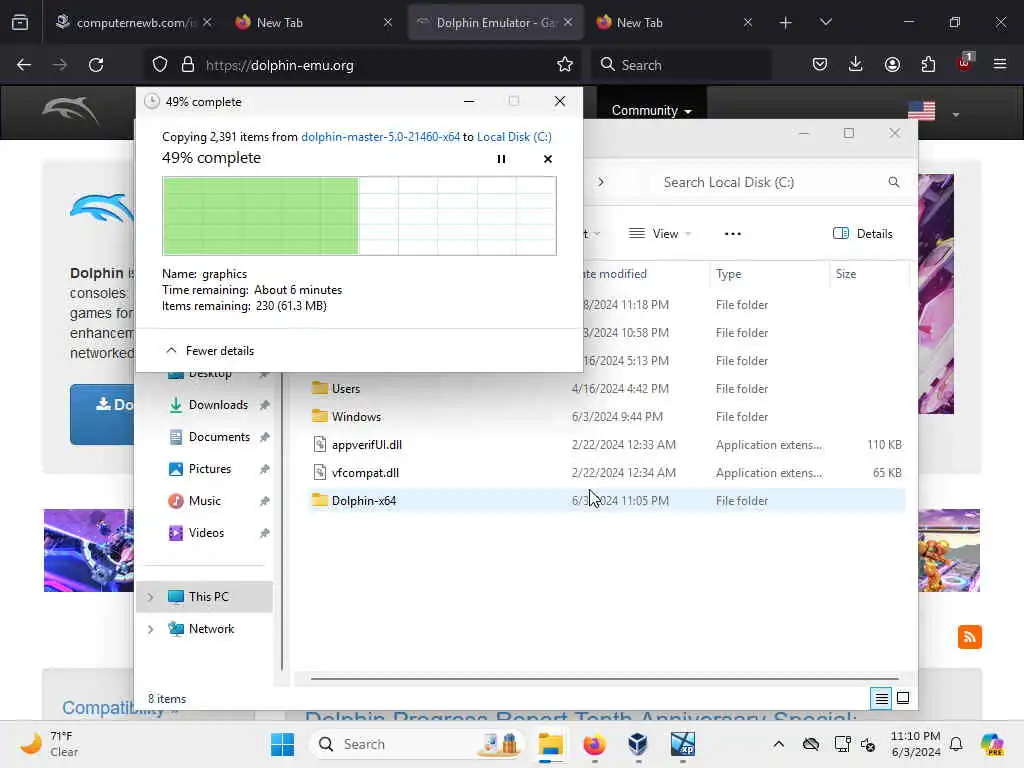1024x768 pixels.
Task: Open the Community menu on the Dolphin site
Action: pos(651,110)
